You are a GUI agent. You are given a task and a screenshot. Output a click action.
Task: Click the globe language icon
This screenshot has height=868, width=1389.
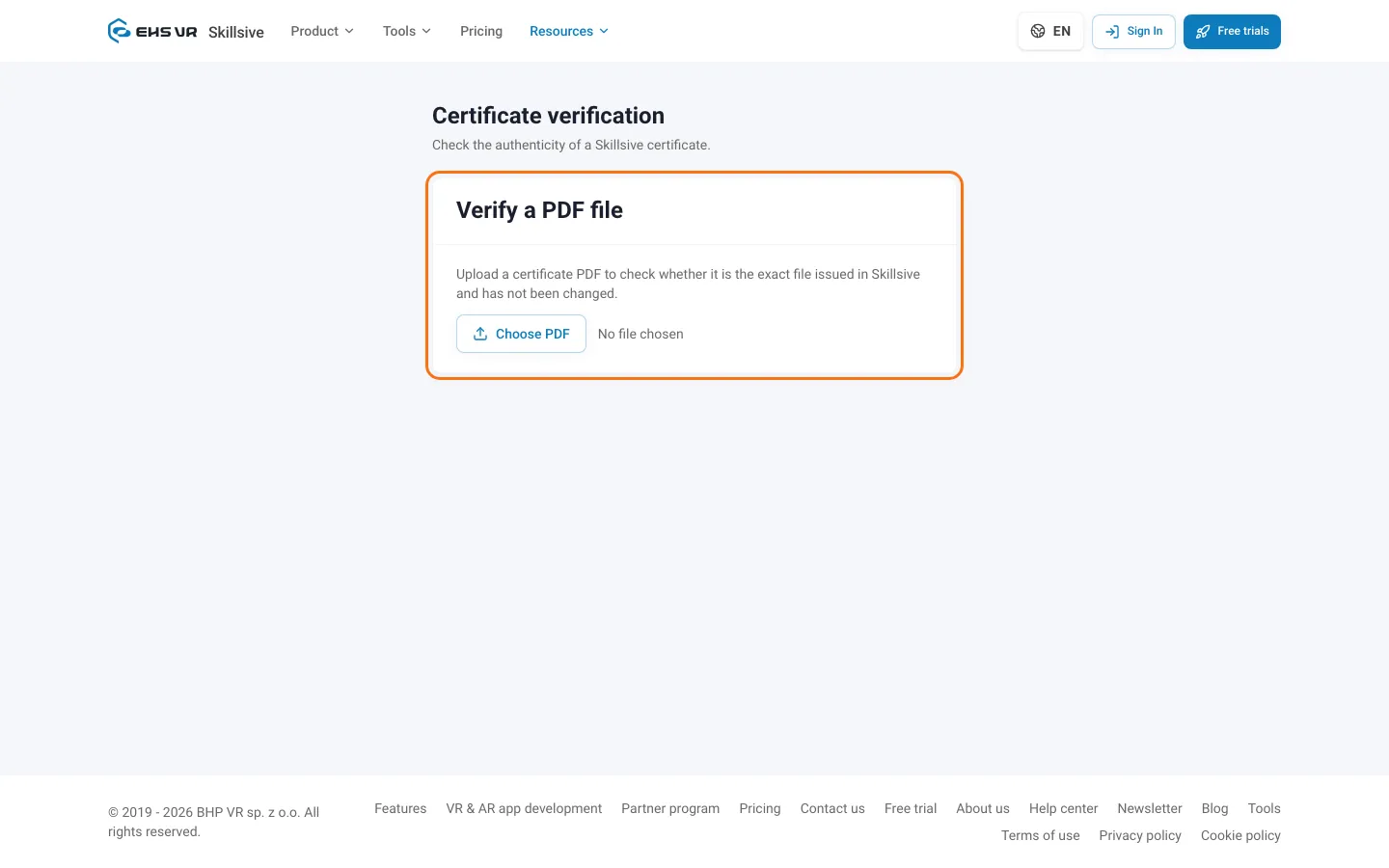(x=1038, y=31)
